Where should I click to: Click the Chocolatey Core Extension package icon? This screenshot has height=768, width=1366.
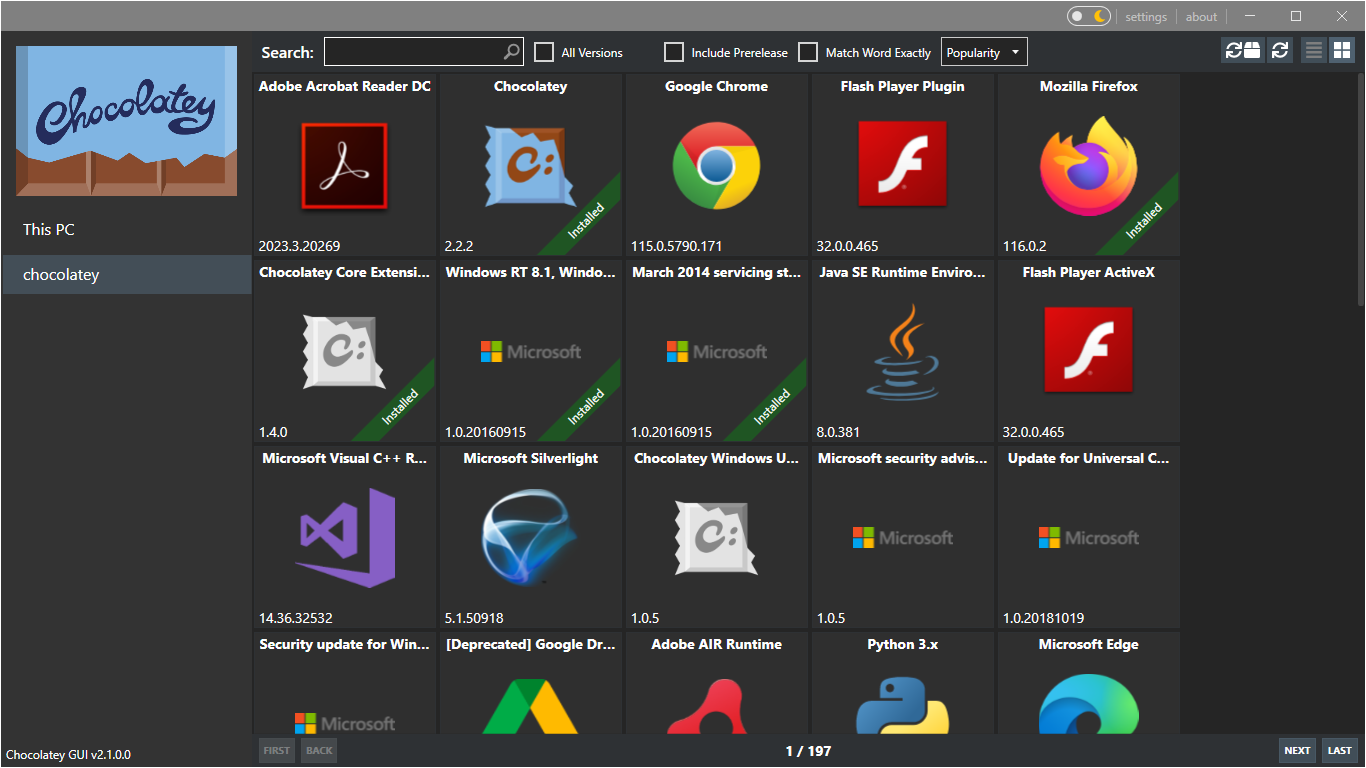[344, 352]
